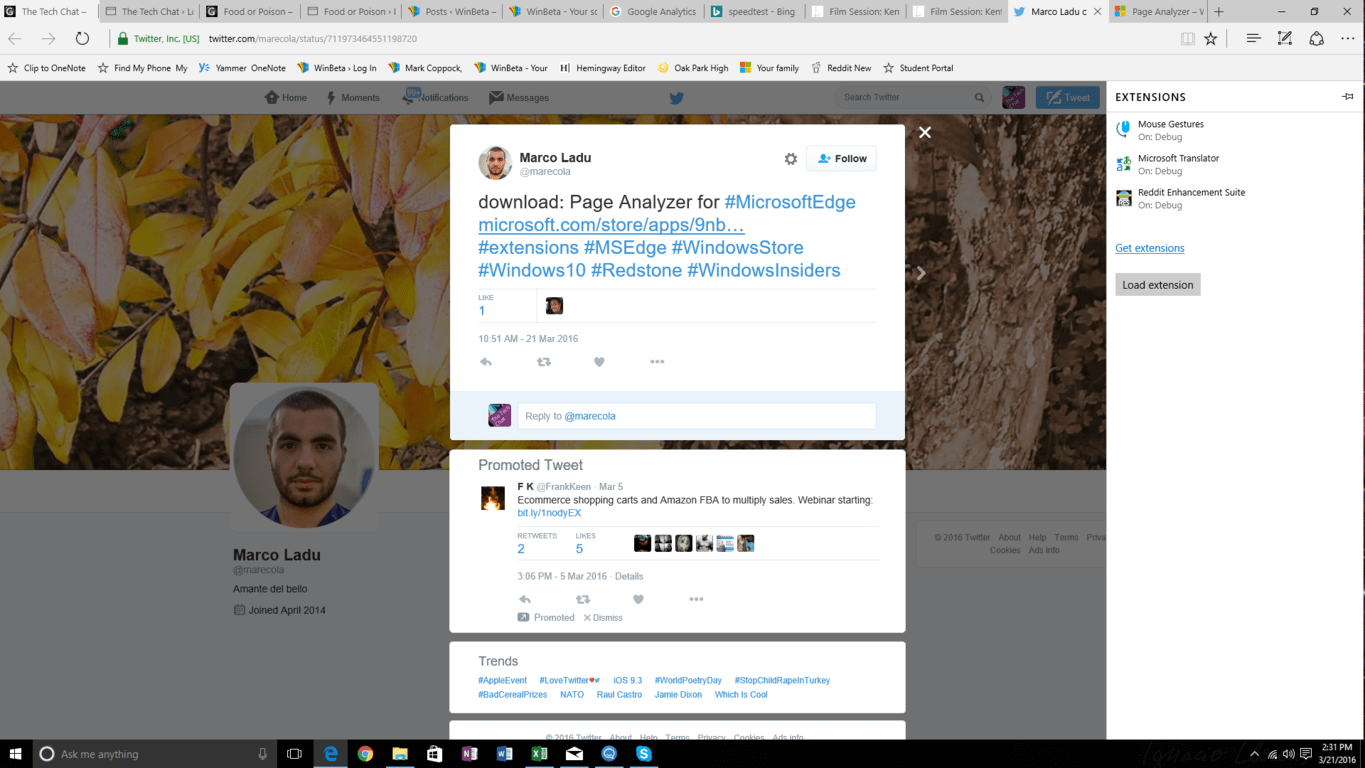Open Task View on the taskbar
The height and width of the screenshot is (768, 1365).
coord(294,754)
